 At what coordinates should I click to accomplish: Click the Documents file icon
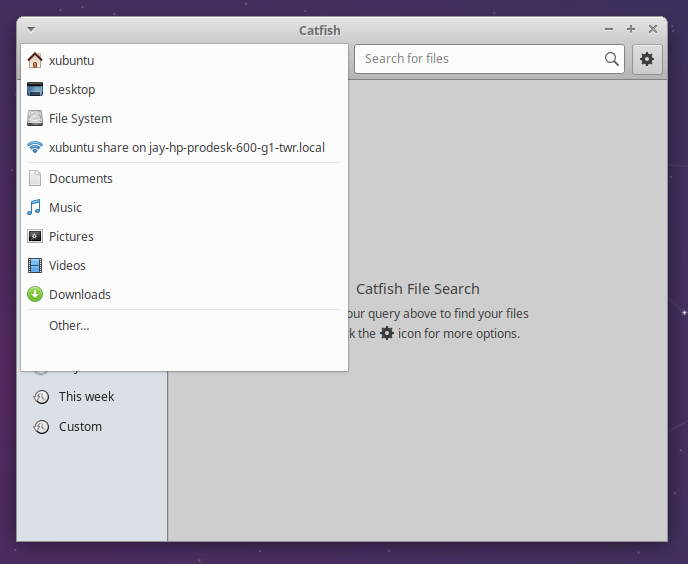tap(35, 178)
